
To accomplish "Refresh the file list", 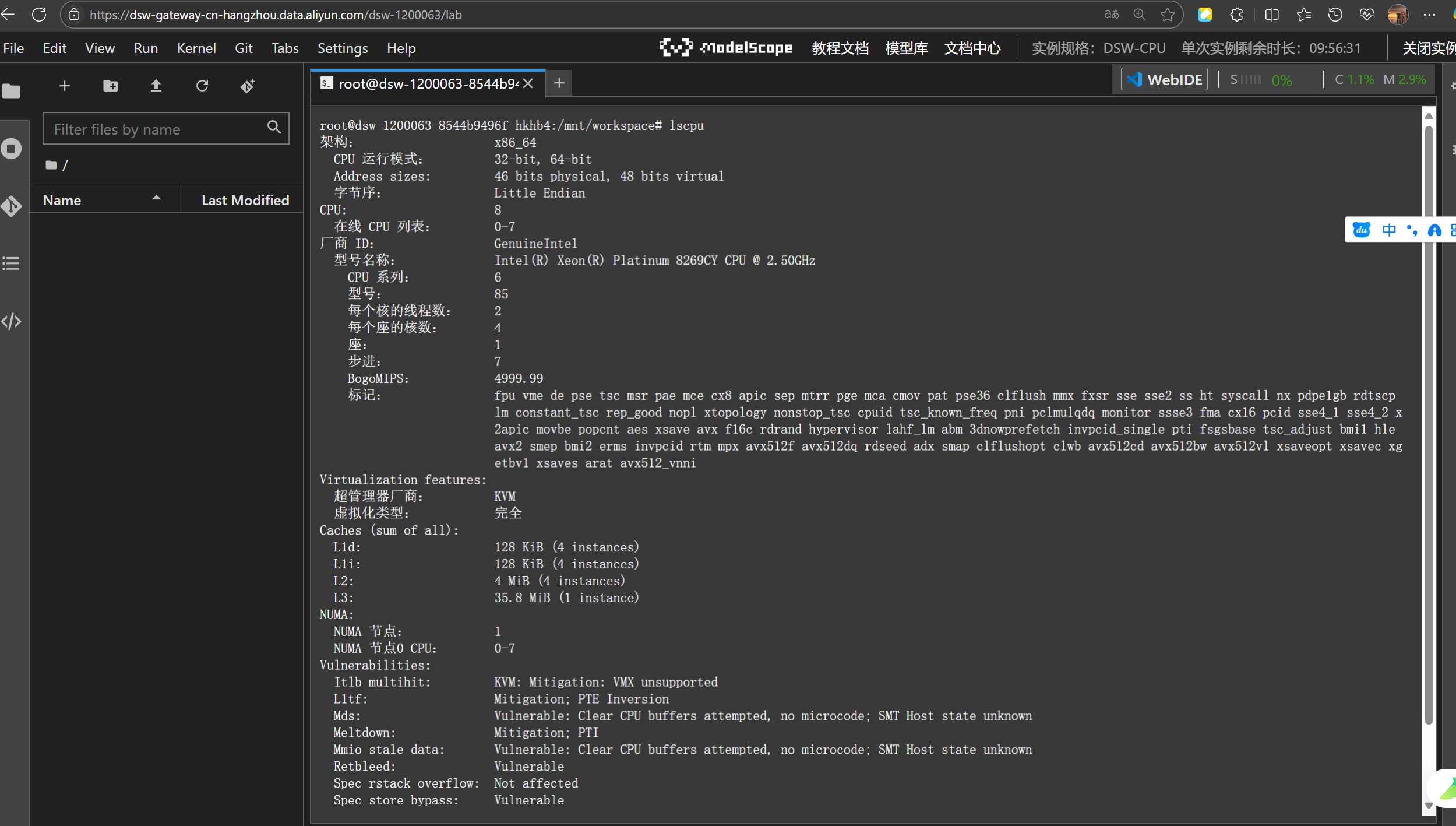I will (x=202, y=86).
